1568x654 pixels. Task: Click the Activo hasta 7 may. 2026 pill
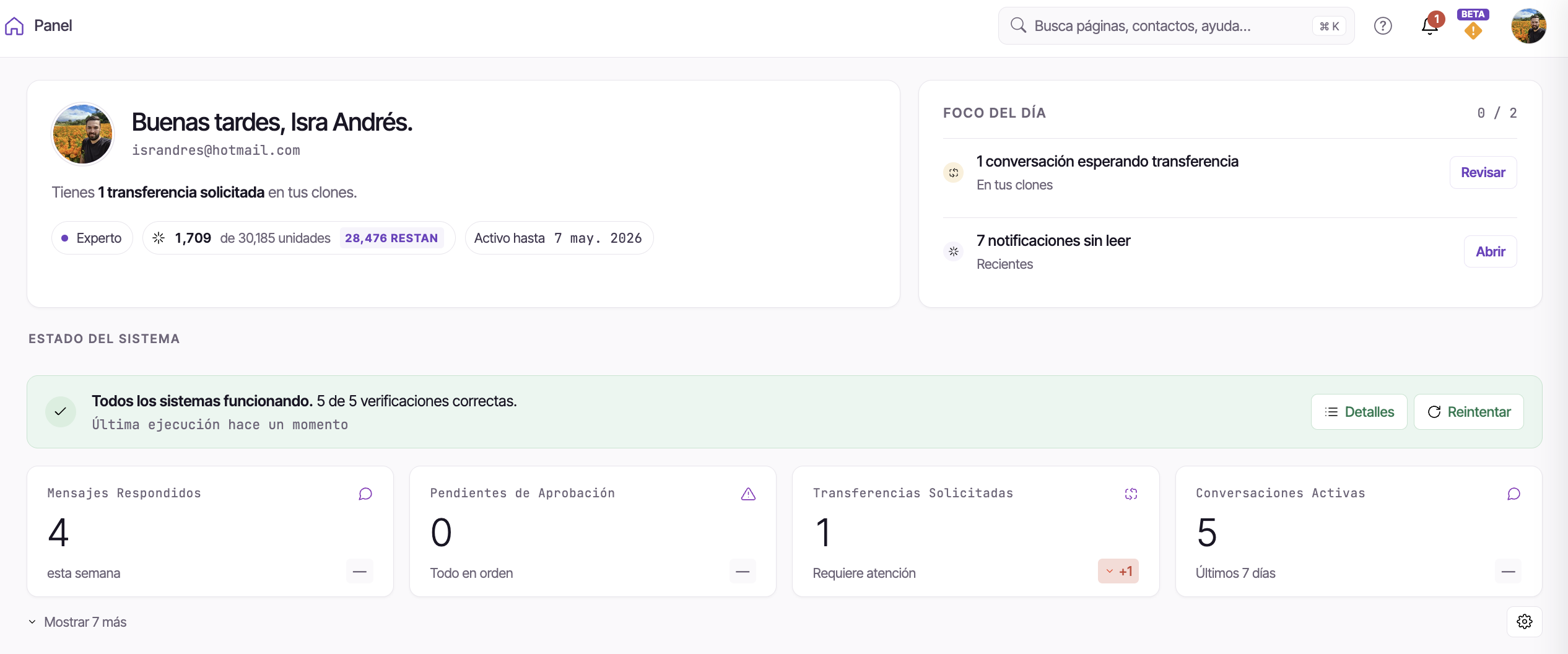(559, 238)
